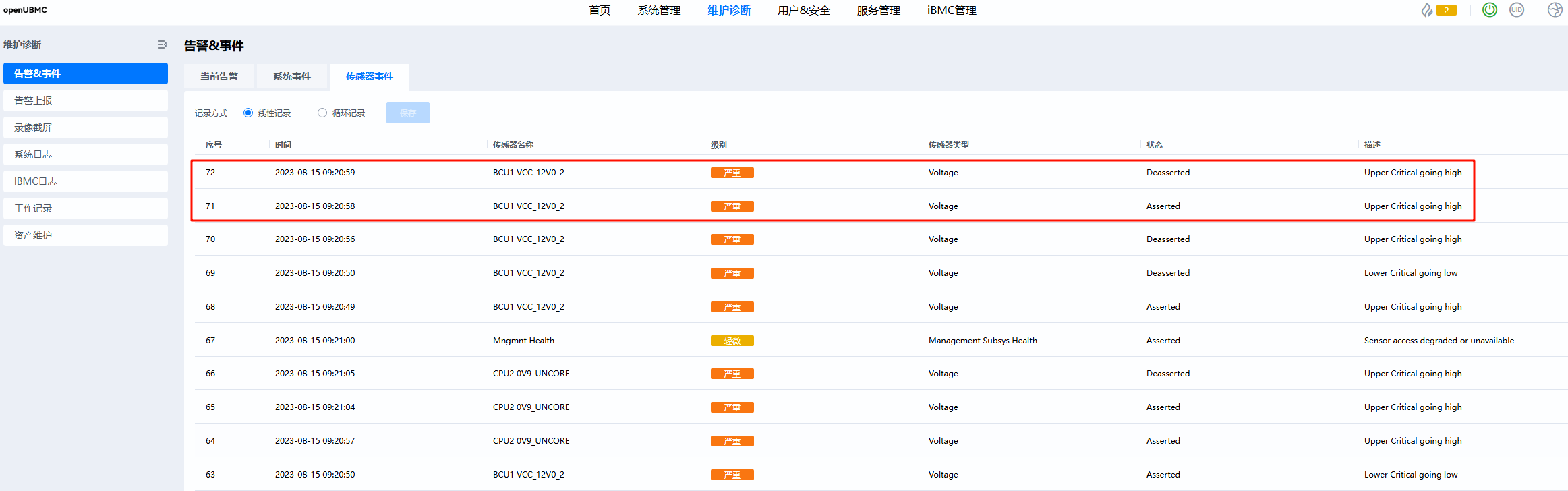The height and width of the screenshot is (491, 1568).
Task: Select the 循环记录 radio button
Action: [322, 113]
